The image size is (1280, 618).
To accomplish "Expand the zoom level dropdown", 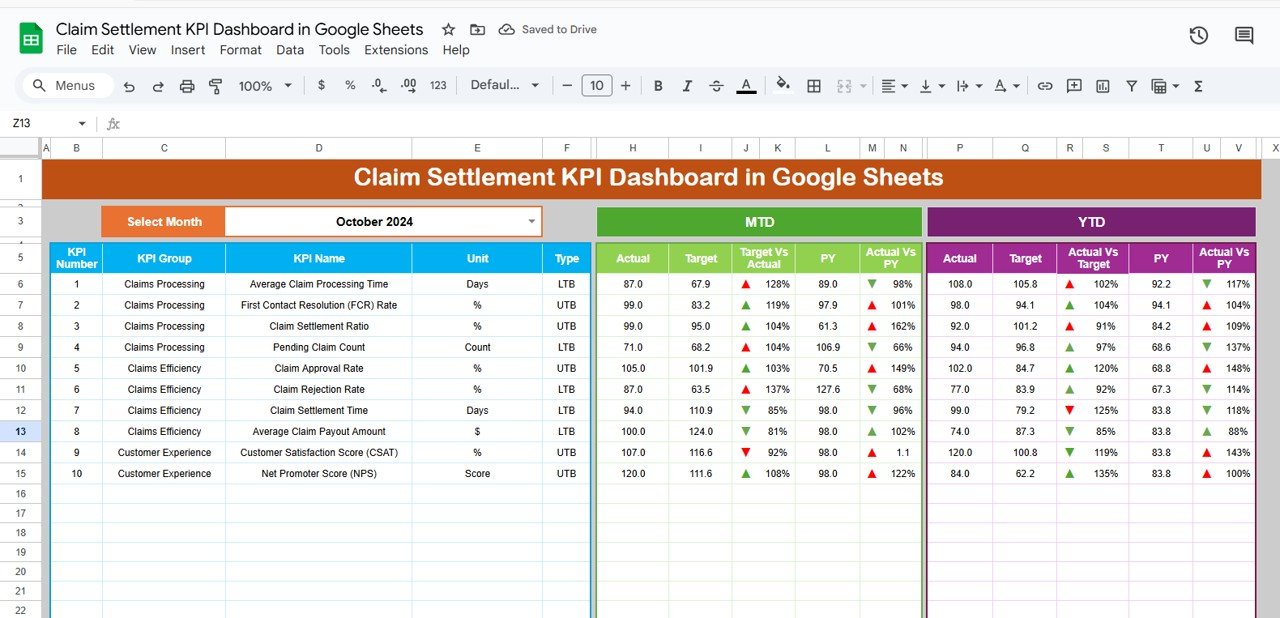I will point(265,86).
